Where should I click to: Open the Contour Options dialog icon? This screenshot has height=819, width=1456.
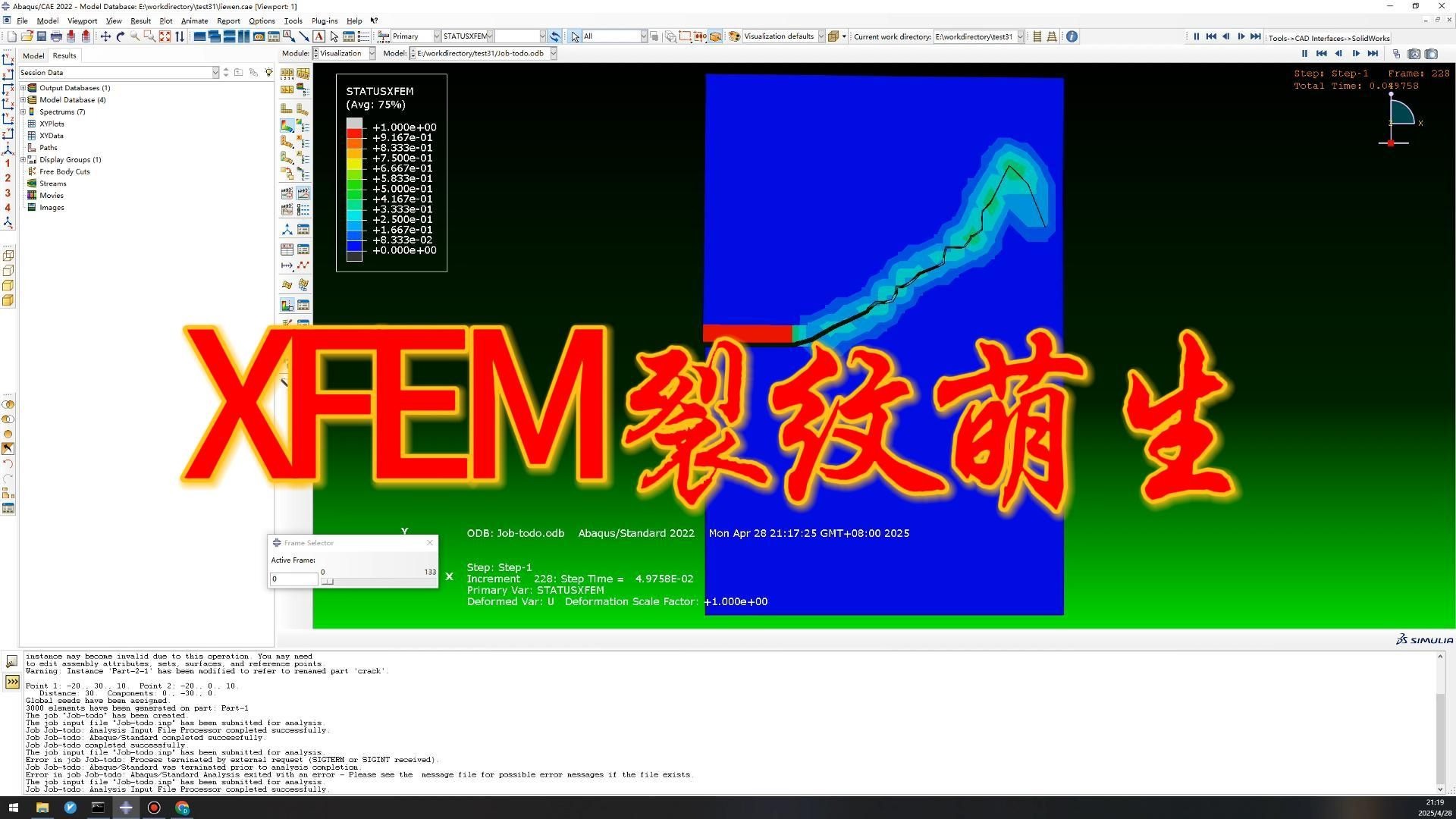[303, 126]
